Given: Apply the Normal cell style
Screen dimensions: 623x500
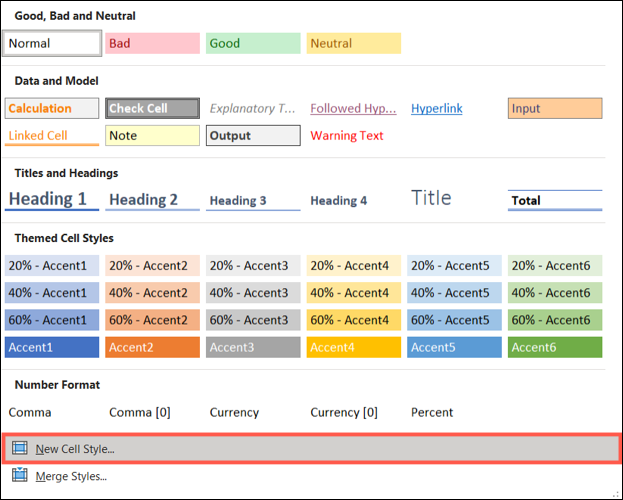Looking at the screenshot, I should click(52, 43).
